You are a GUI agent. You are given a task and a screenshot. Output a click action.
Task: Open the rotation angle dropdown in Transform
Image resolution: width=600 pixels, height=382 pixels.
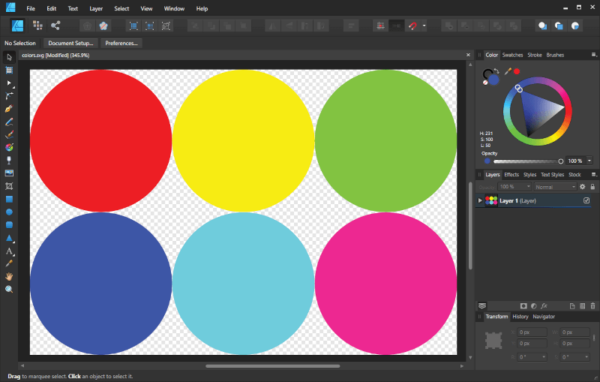click(x=544, y=357)
